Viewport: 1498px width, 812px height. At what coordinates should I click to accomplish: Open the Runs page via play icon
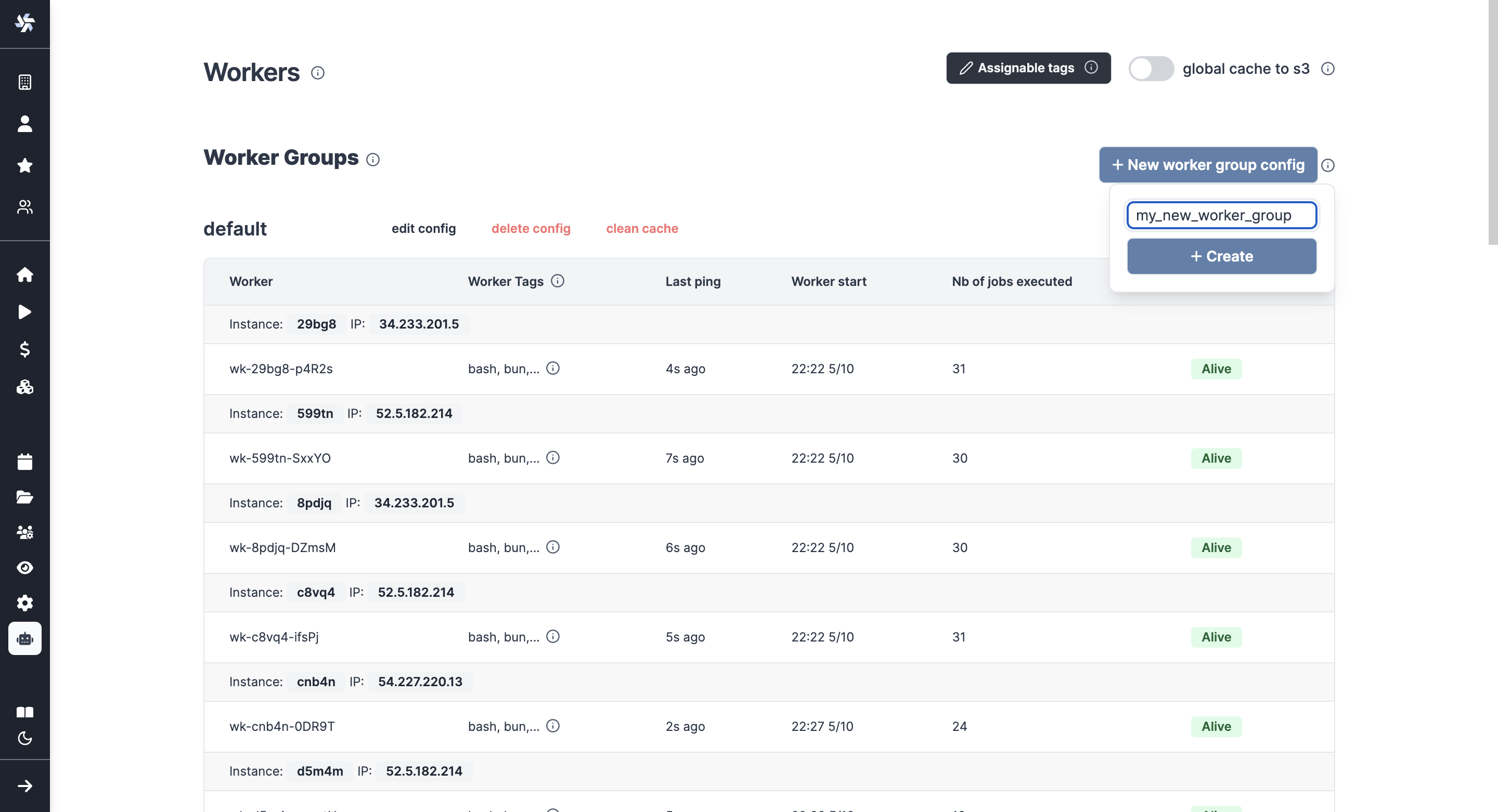tap(25, 312)
